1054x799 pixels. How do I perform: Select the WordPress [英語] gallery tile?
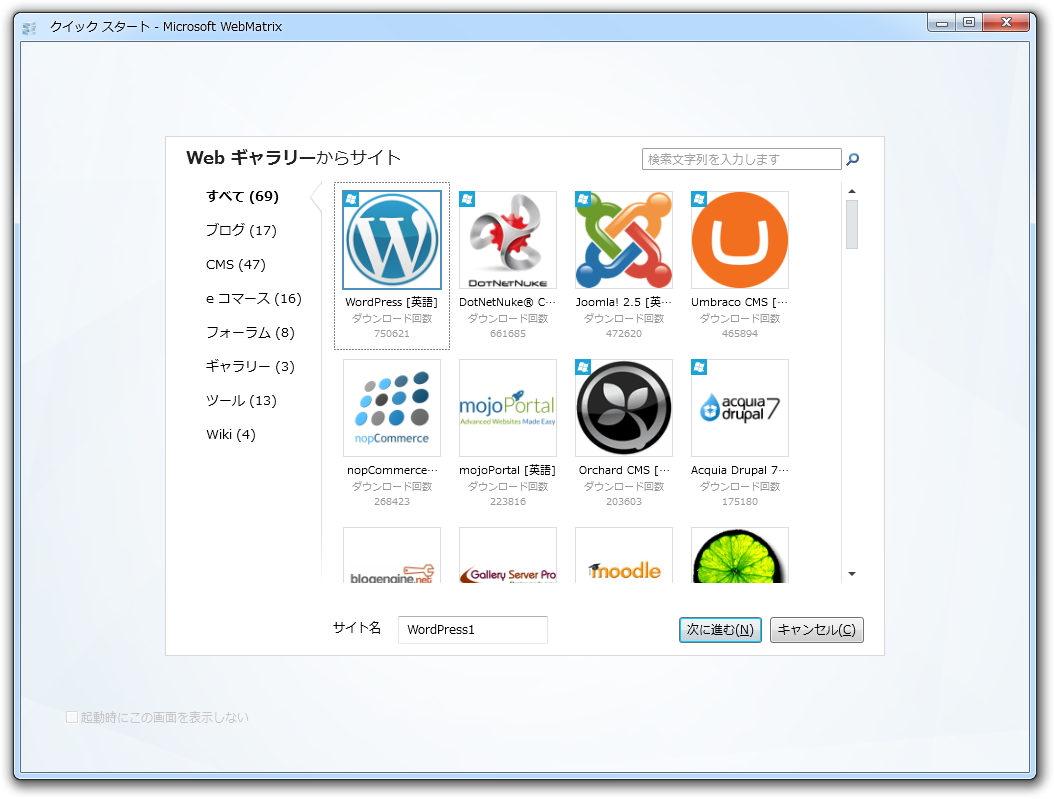coord(391,240)
